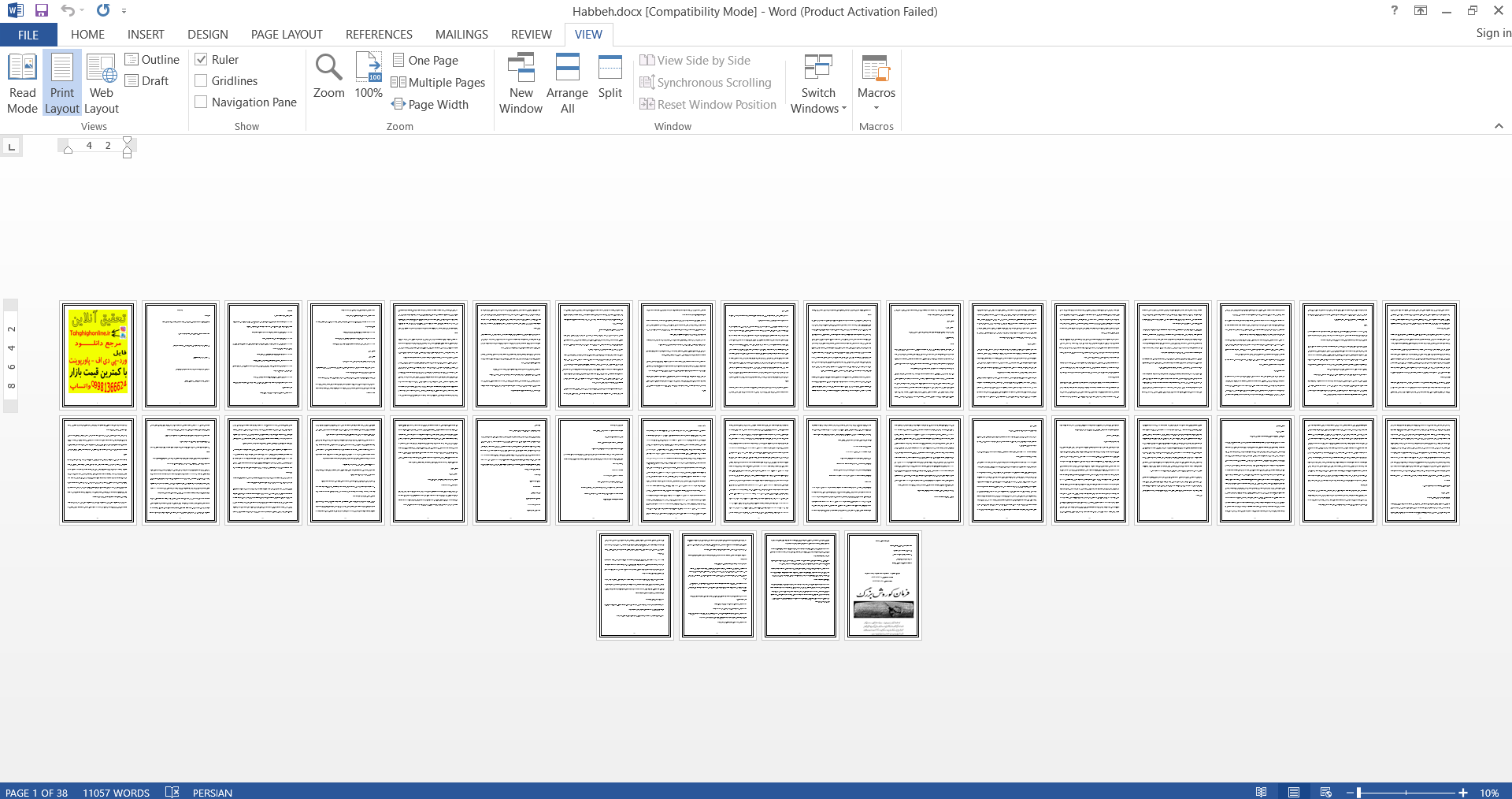Click the tab selector L box
Viewport: 1512px width, 799px height.
coord(11,147)
